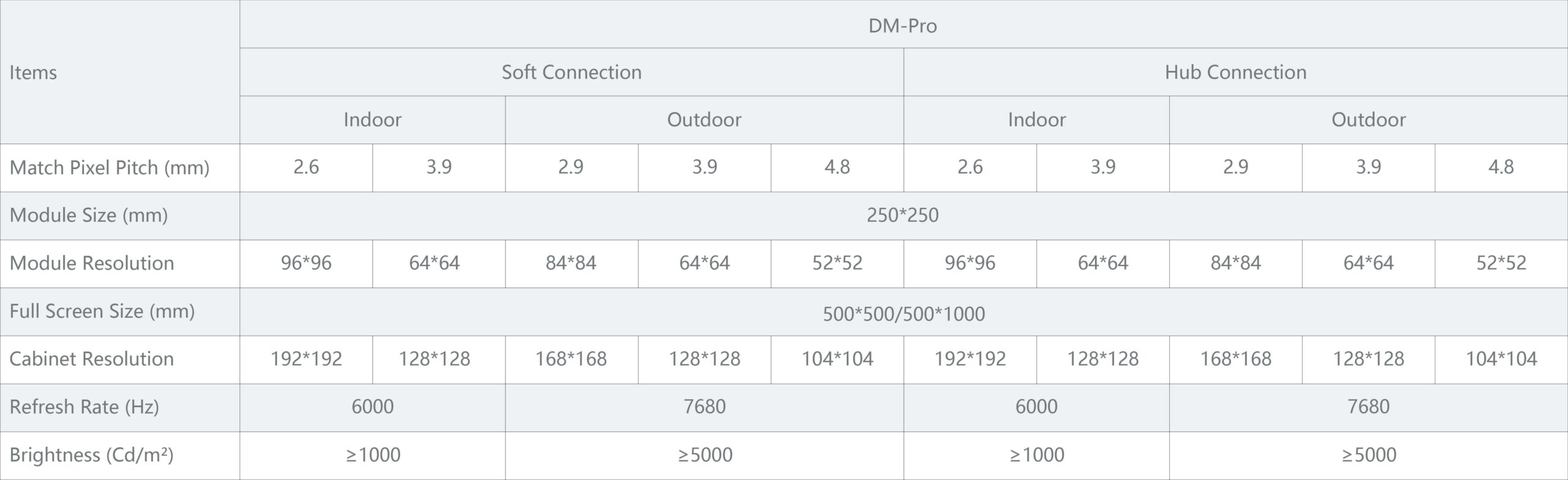
Task: Select the Items header cell
Action: click(x=33, y=72)
